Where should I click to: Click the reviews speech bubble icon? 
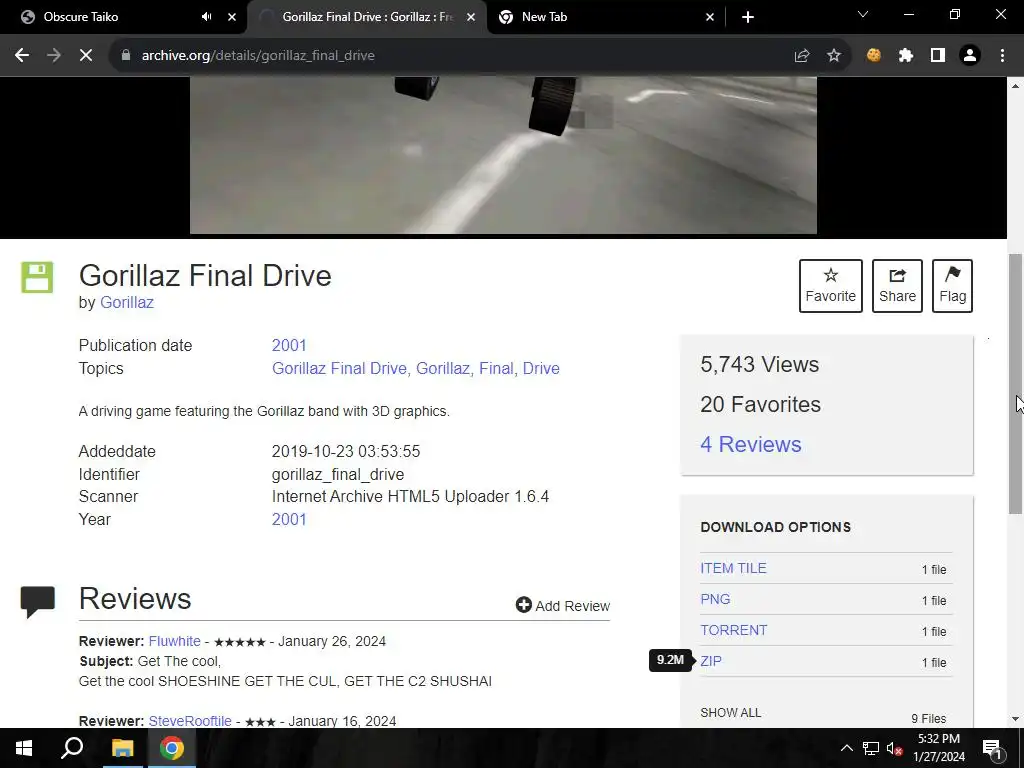click(x=38, y=601)
